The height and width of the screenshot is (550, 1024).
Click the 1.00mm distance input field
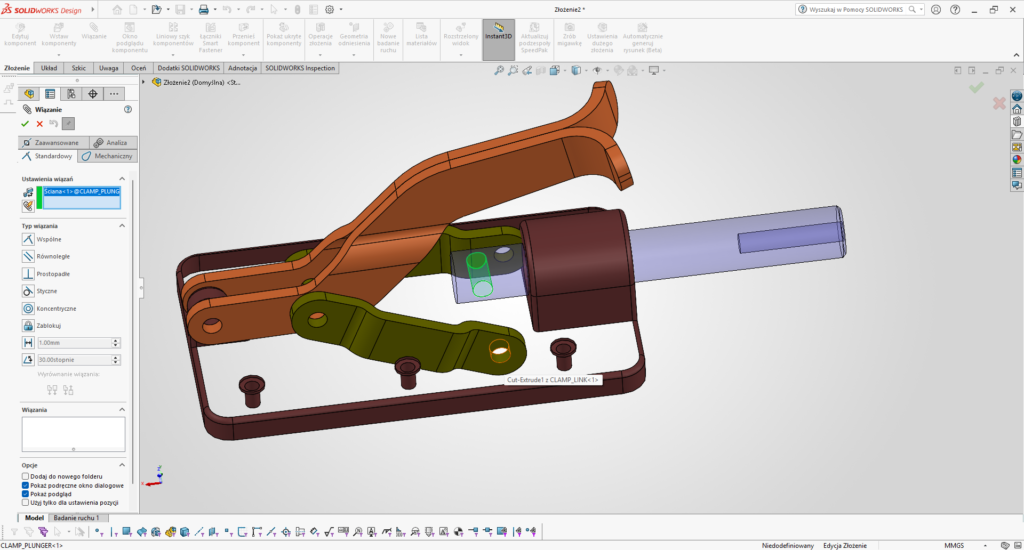pos(74,342)
